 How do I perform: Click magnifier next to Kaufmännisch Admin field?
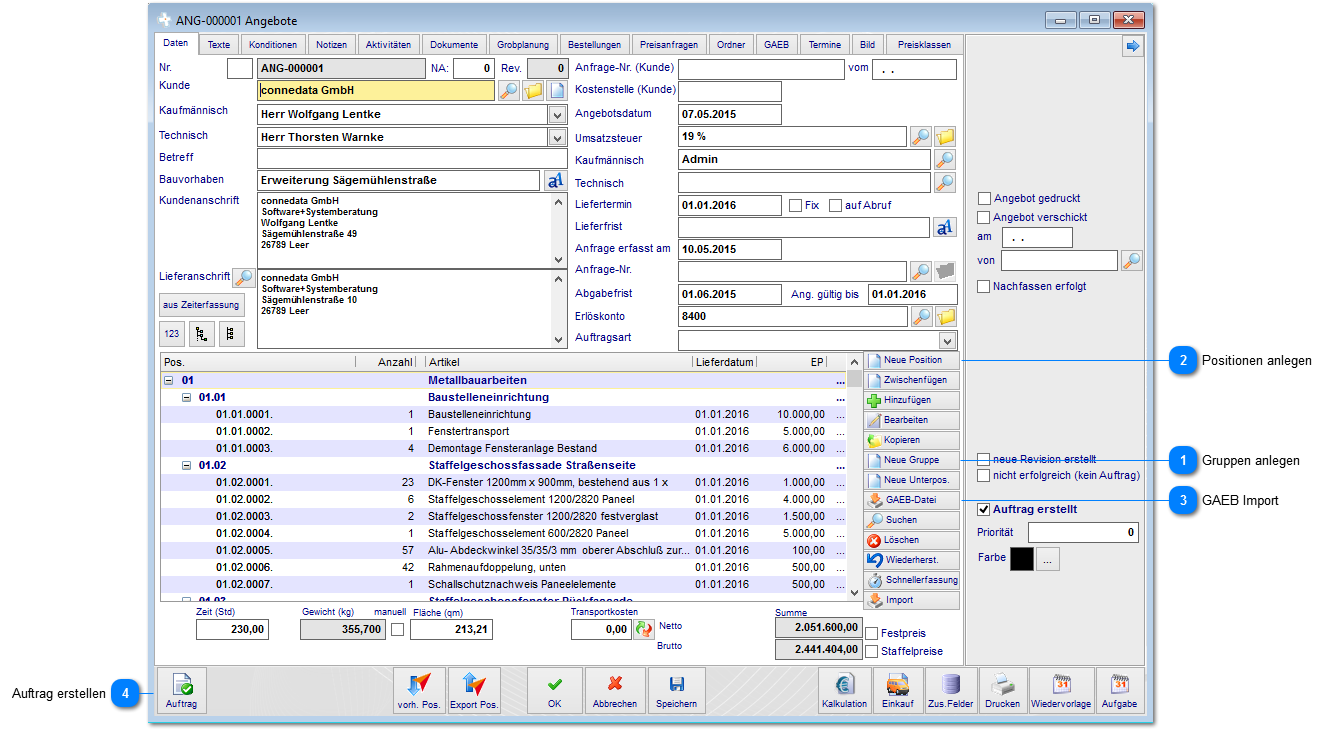[x=945, y=159]
